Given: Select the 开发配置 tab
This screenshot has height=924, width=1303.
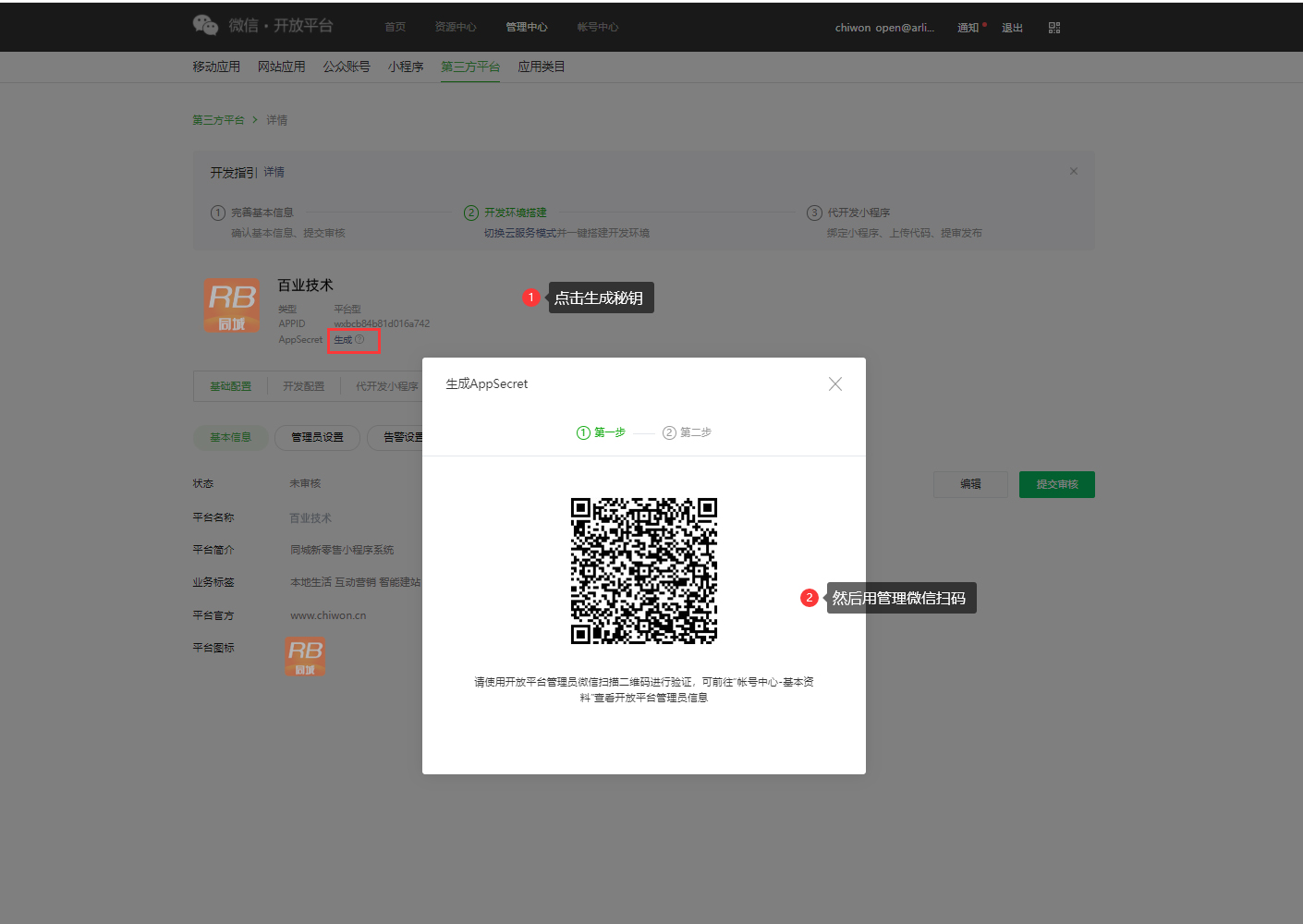Looking at the screenshot, I should click(x=303, y=386).
